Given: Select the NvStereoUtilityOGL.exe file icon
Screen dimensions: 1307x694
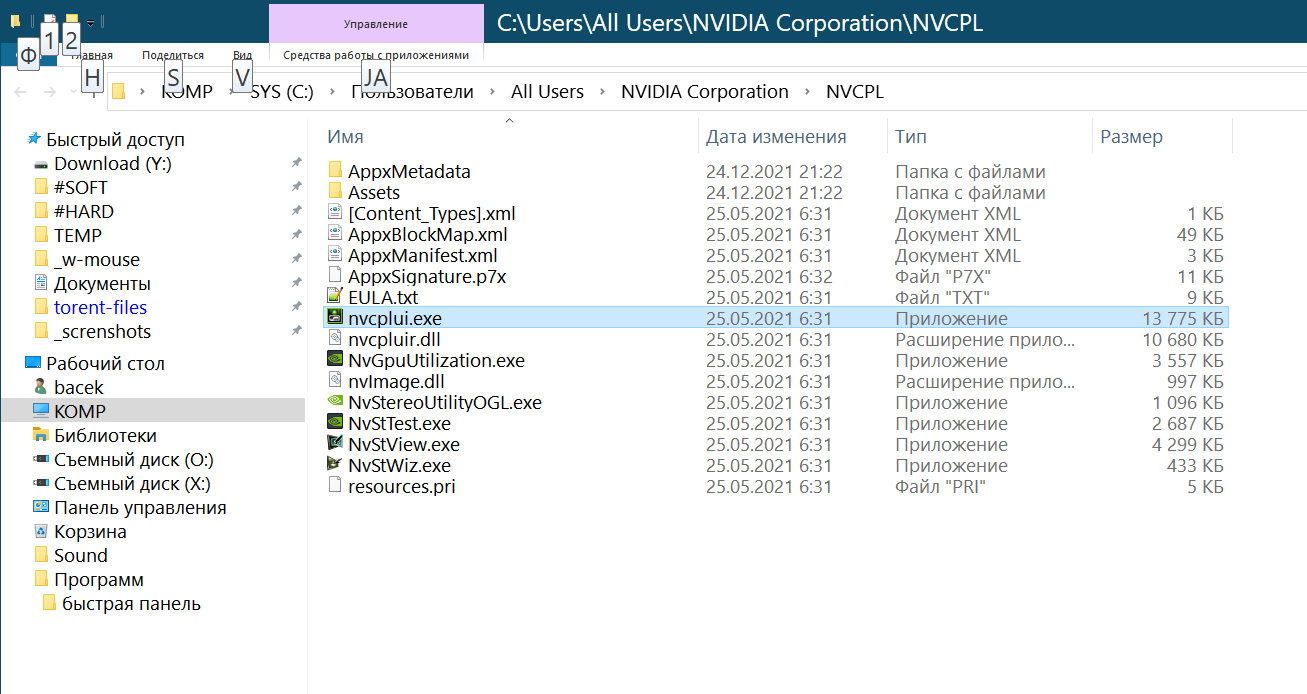Looking at the screenshot, I should pyautogui.click(x=336, y=402).
